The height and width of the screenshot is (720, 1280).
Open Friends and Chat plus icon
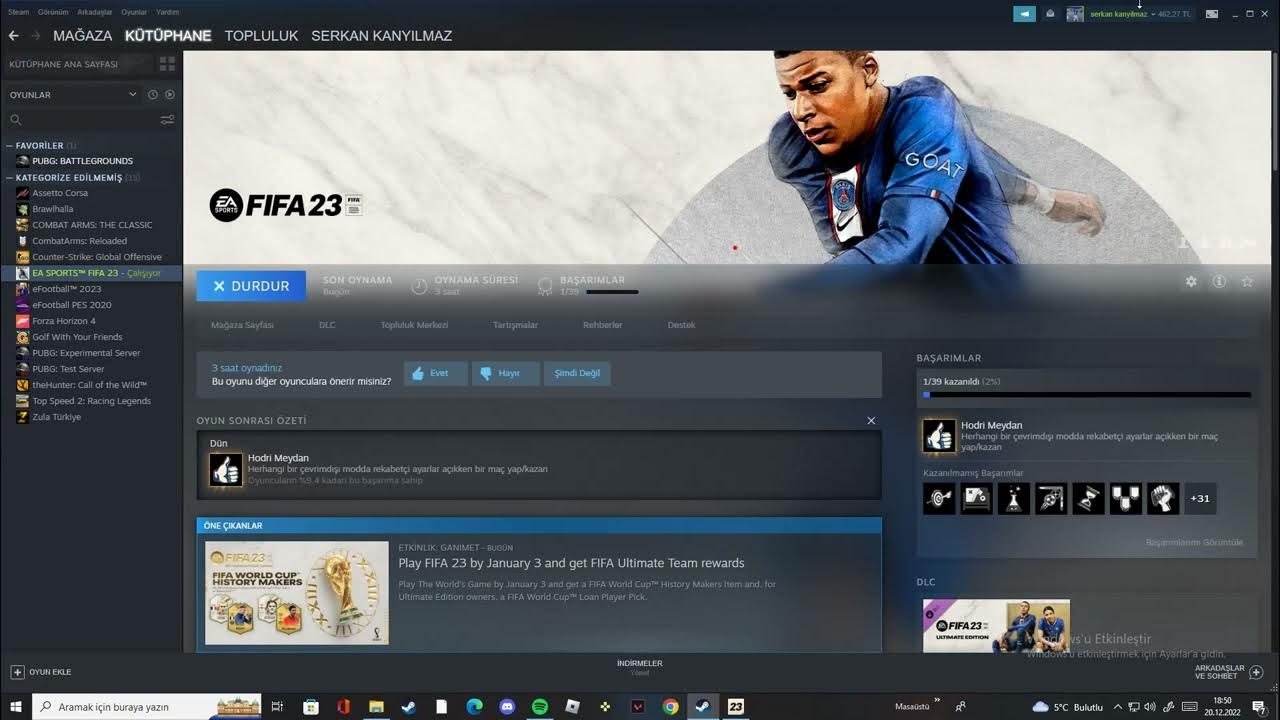point(1257,672)
